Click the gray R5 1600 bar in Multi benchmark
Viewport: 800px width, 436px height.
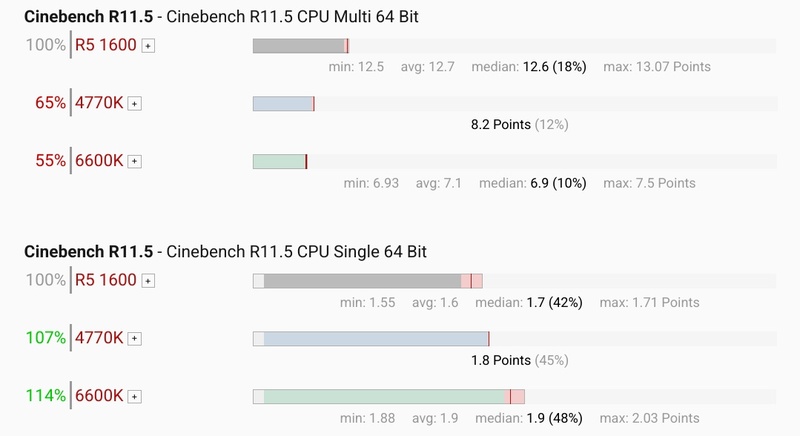(x=298, y=46)
